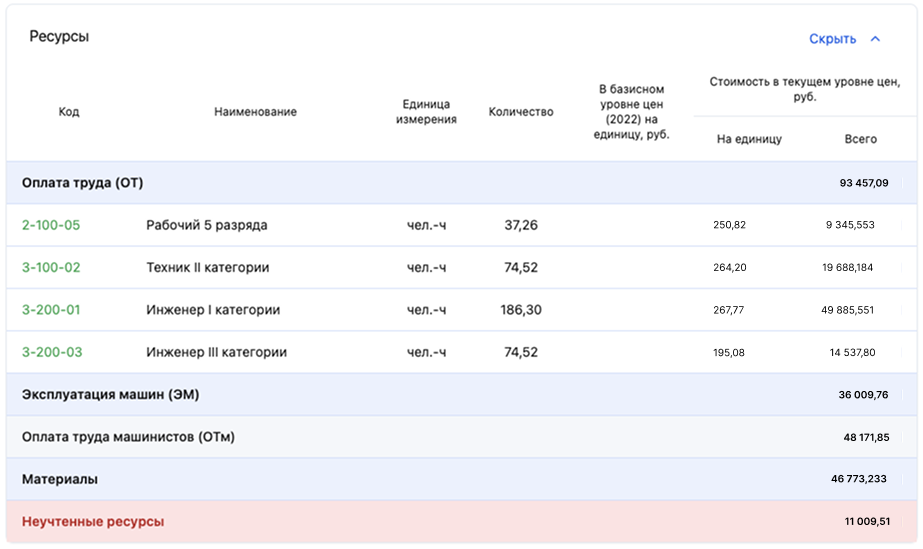Select machine operation total 36 009,76
Viewport: 923px width, 549px height.
point(863,395)
